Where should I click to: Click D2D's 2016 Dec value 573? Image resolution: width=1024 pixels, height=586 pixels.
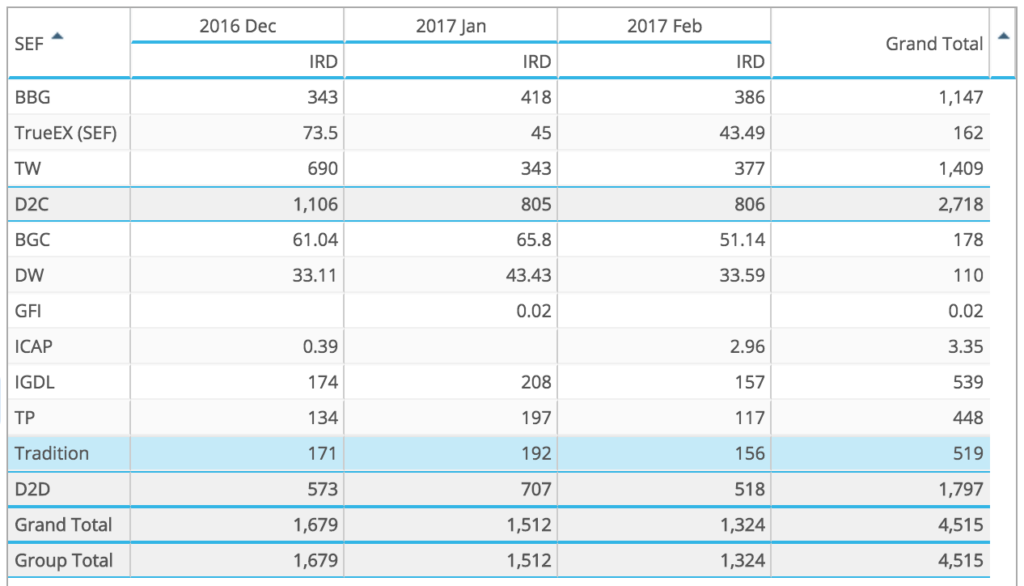click(323, 489)
